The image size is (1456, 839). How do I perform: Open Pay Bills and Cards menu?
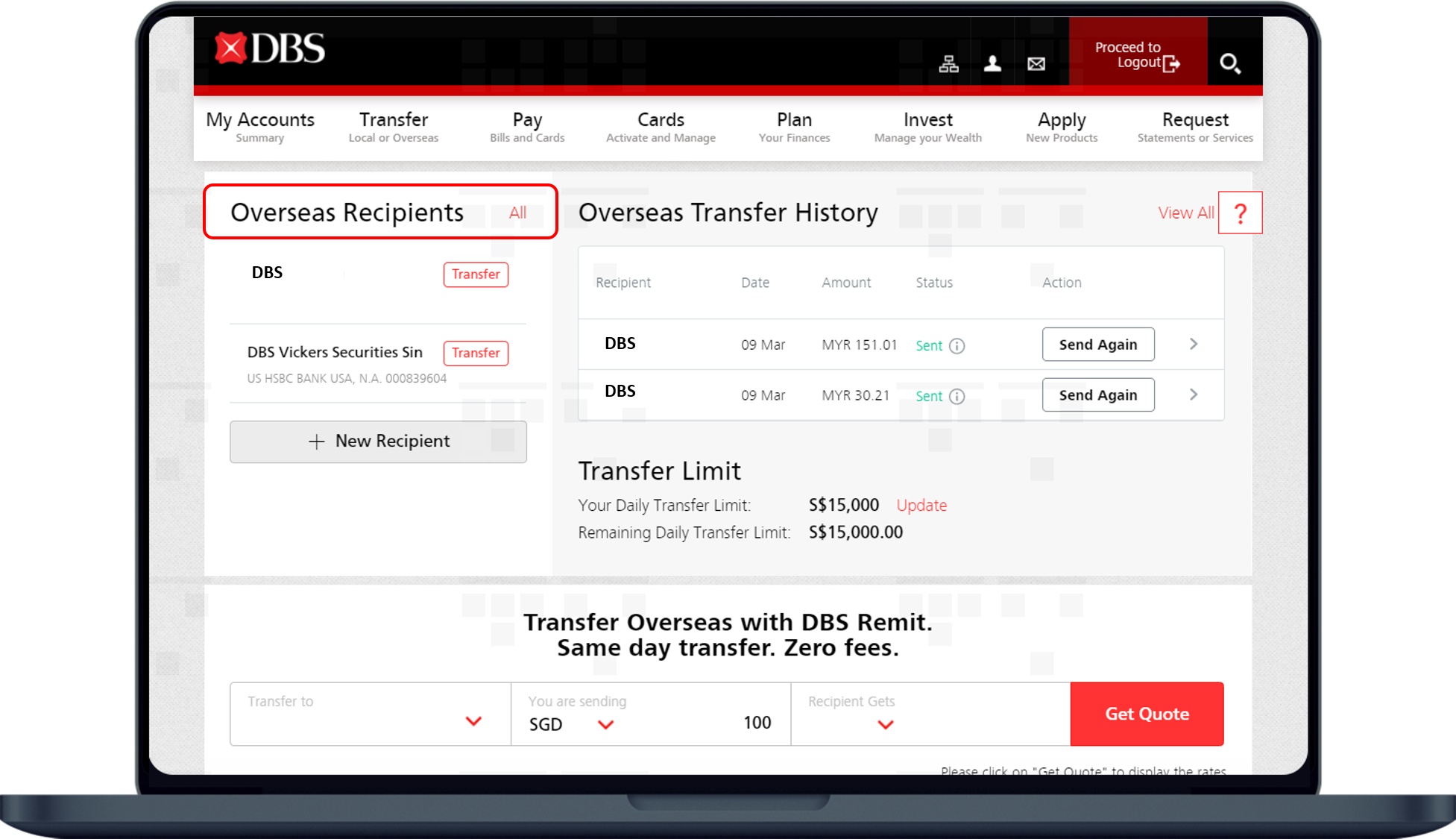coord(527,127)
